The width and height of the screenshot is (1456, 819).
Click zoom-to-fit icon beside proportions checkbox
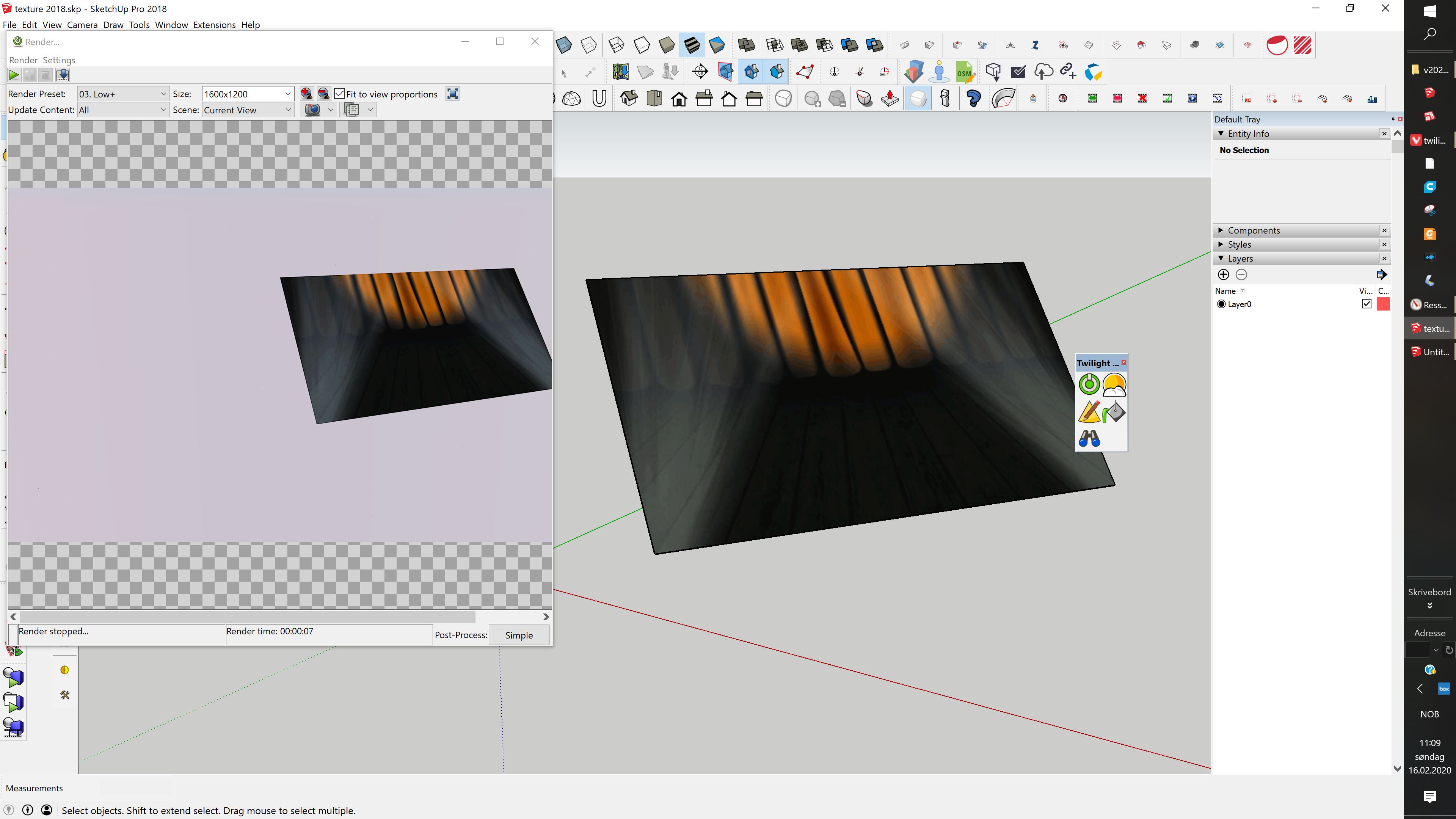click(453, 94)
